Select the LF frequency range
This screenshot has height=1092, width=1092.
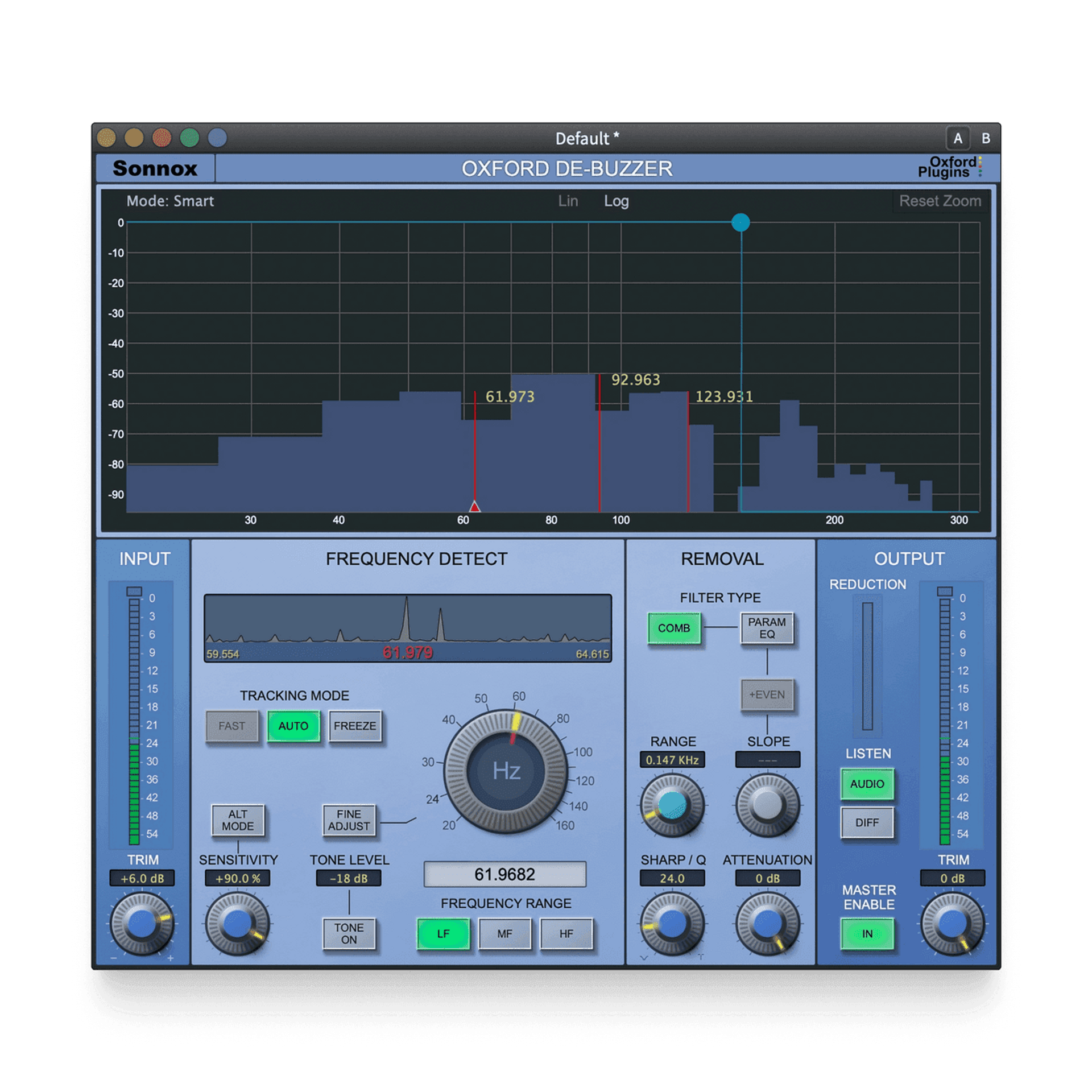pos(443,933)
